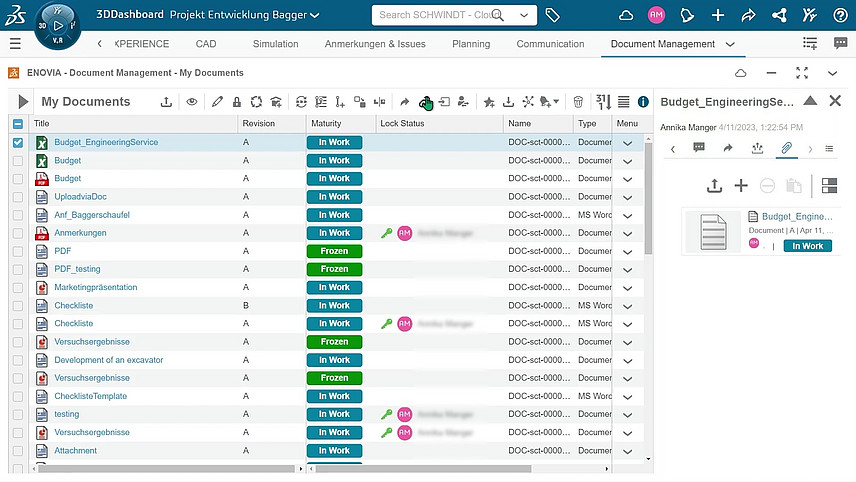Open the Communication tab
Image resolution: width=856 pixels, height=482 pixels.
[550, 44]
